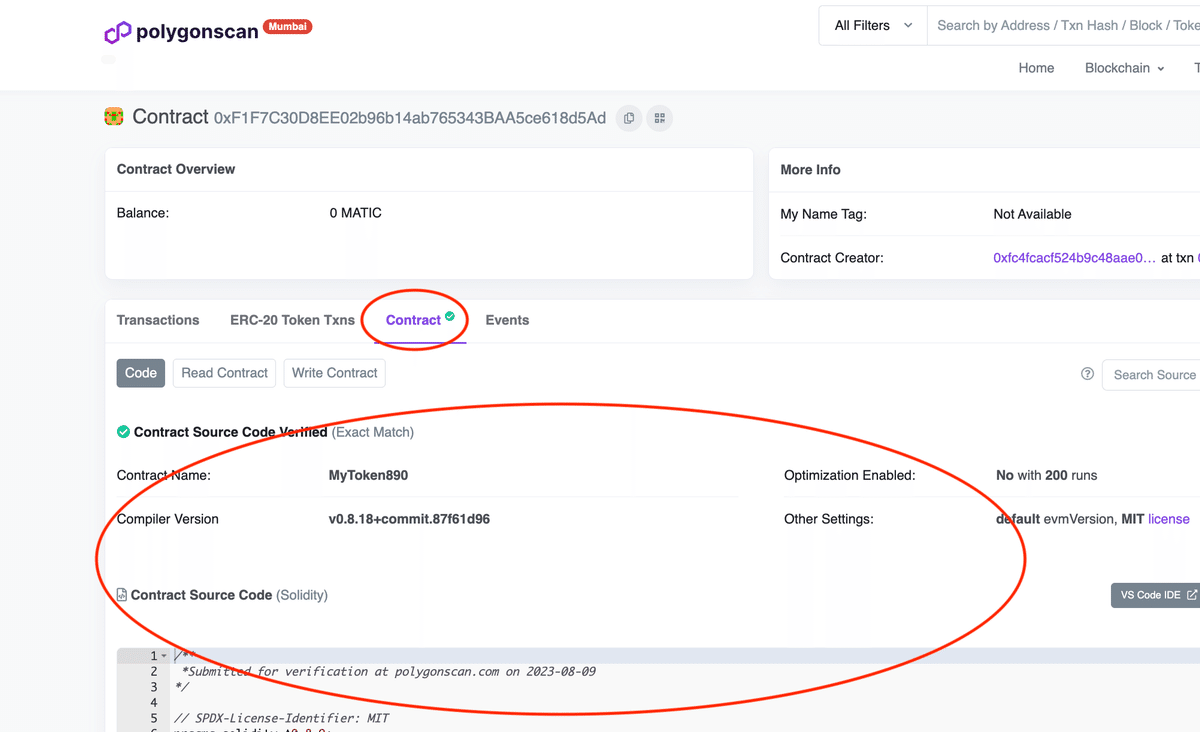Click the More Info heading
This screenshot has height=732, width=1200.
coord(810,170)
